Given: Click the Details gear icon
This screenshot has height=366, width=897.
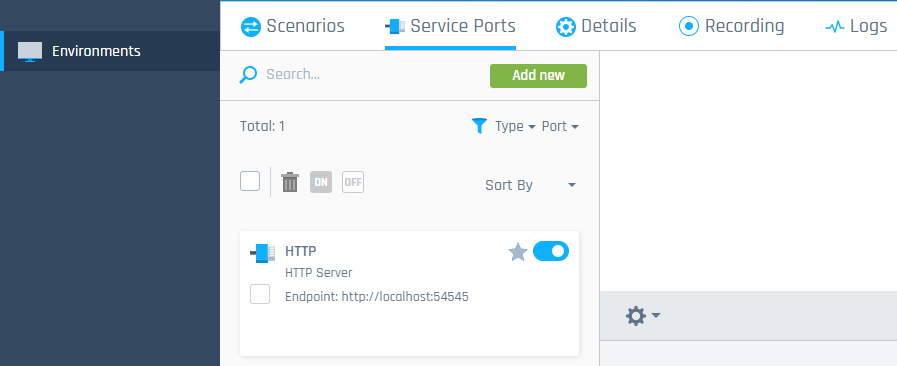Looking at the screenshot, I should 566,26.
